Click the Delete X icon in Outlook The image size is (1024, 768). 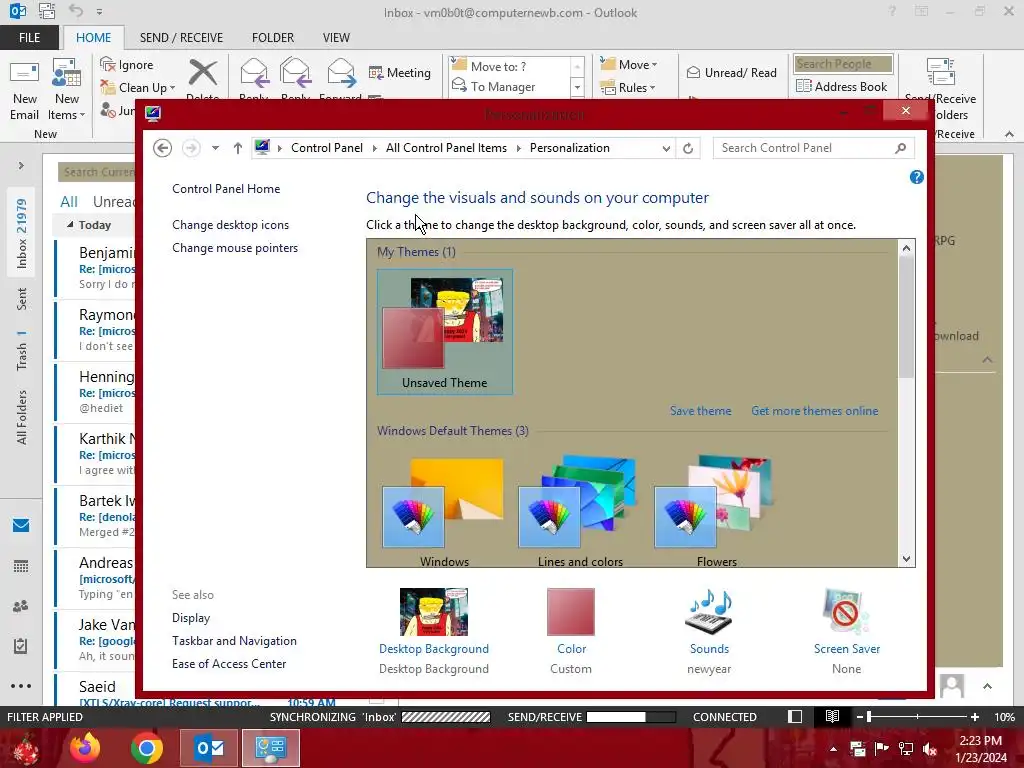click(x=203, y=72)
